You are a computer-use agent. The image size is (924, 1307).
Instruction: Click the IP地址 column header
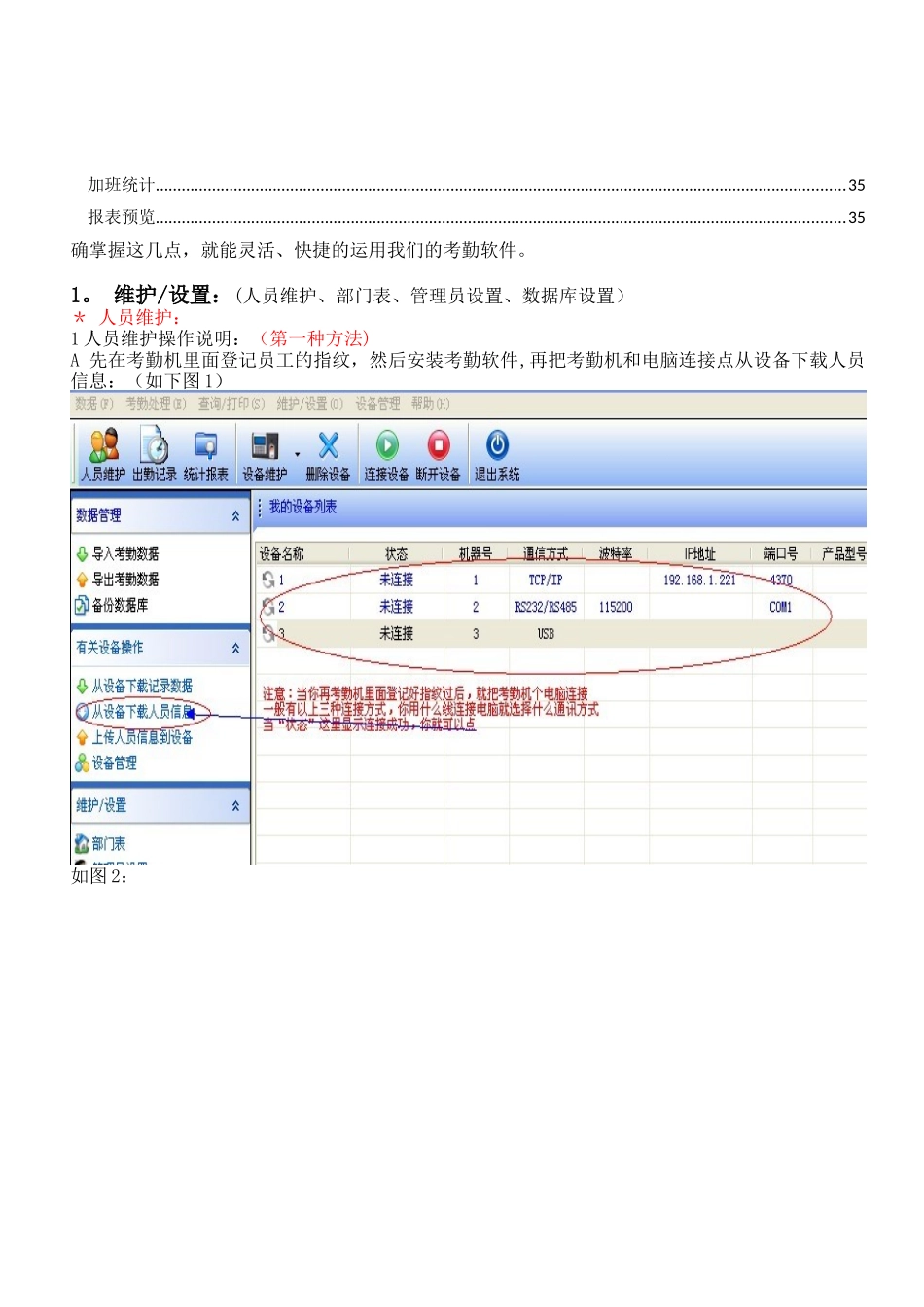pyautogui.click(x=700, y=554)
